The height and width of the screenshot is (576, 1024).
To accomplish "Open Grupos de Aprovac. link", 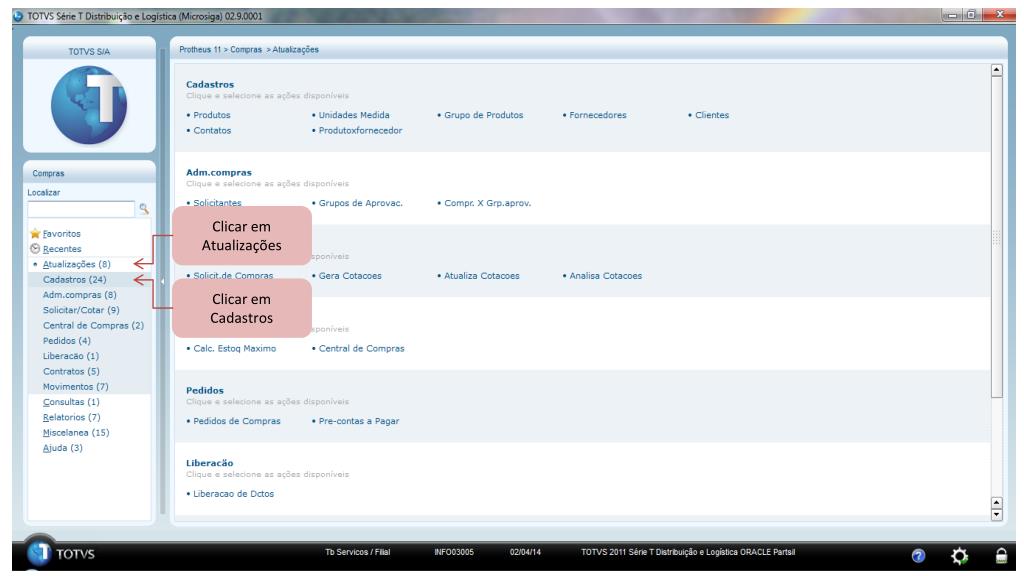I will pyautogui.click(x=360, y=203).
